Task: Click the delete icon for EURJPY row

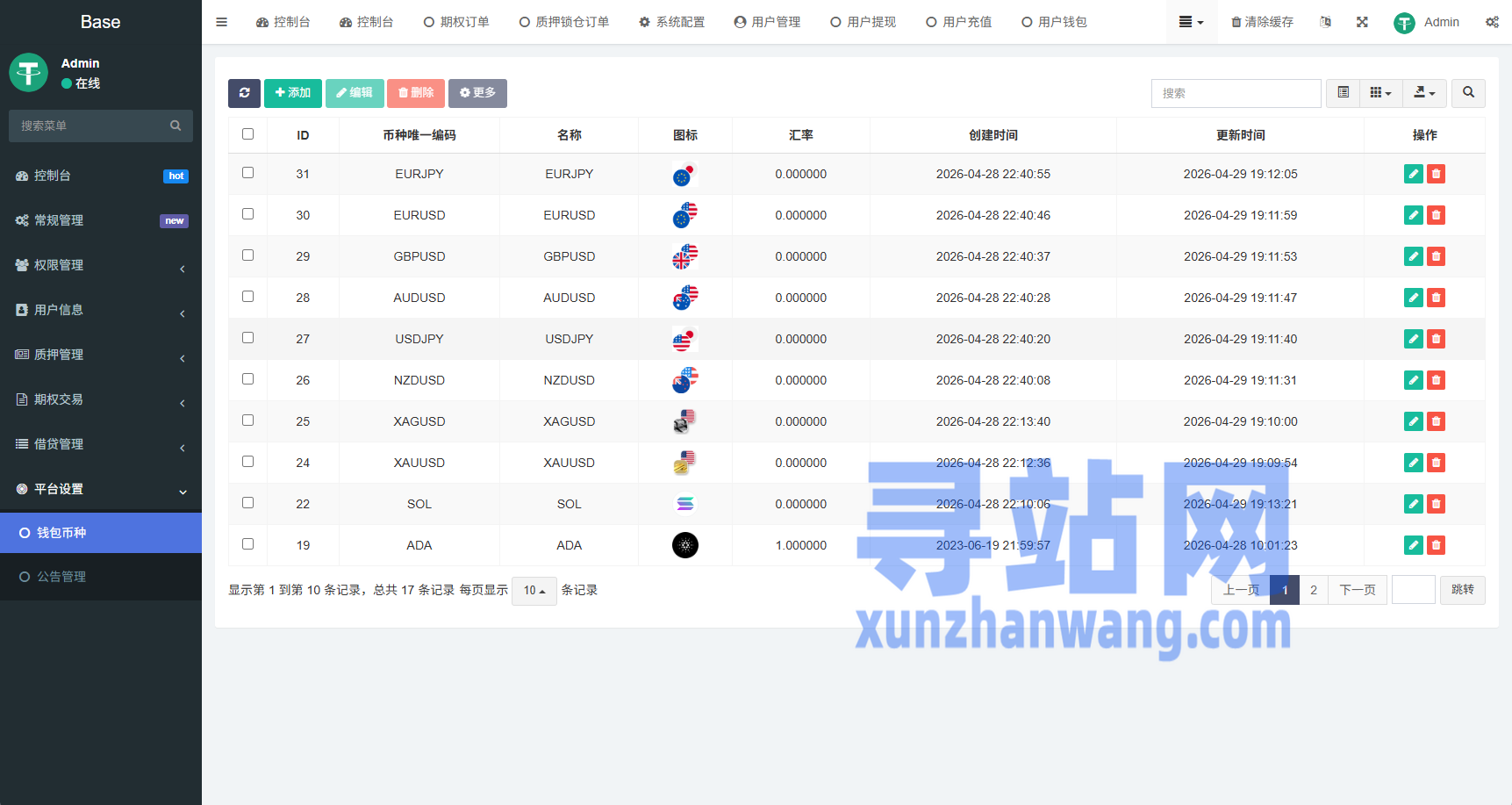Action: pos(1436,174)
